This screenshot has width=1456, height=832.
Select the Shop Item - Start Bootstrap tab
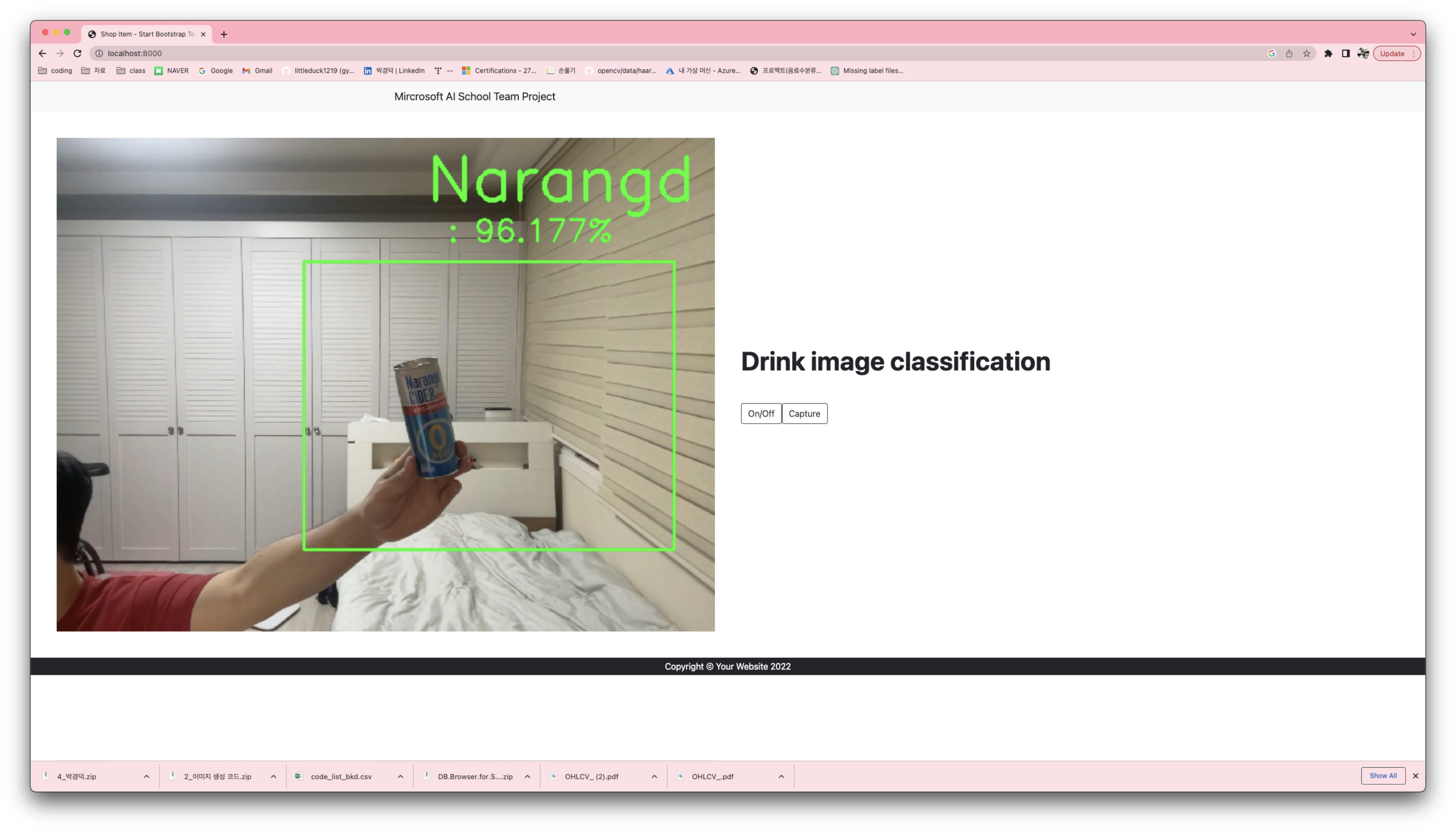coord(147,34)
